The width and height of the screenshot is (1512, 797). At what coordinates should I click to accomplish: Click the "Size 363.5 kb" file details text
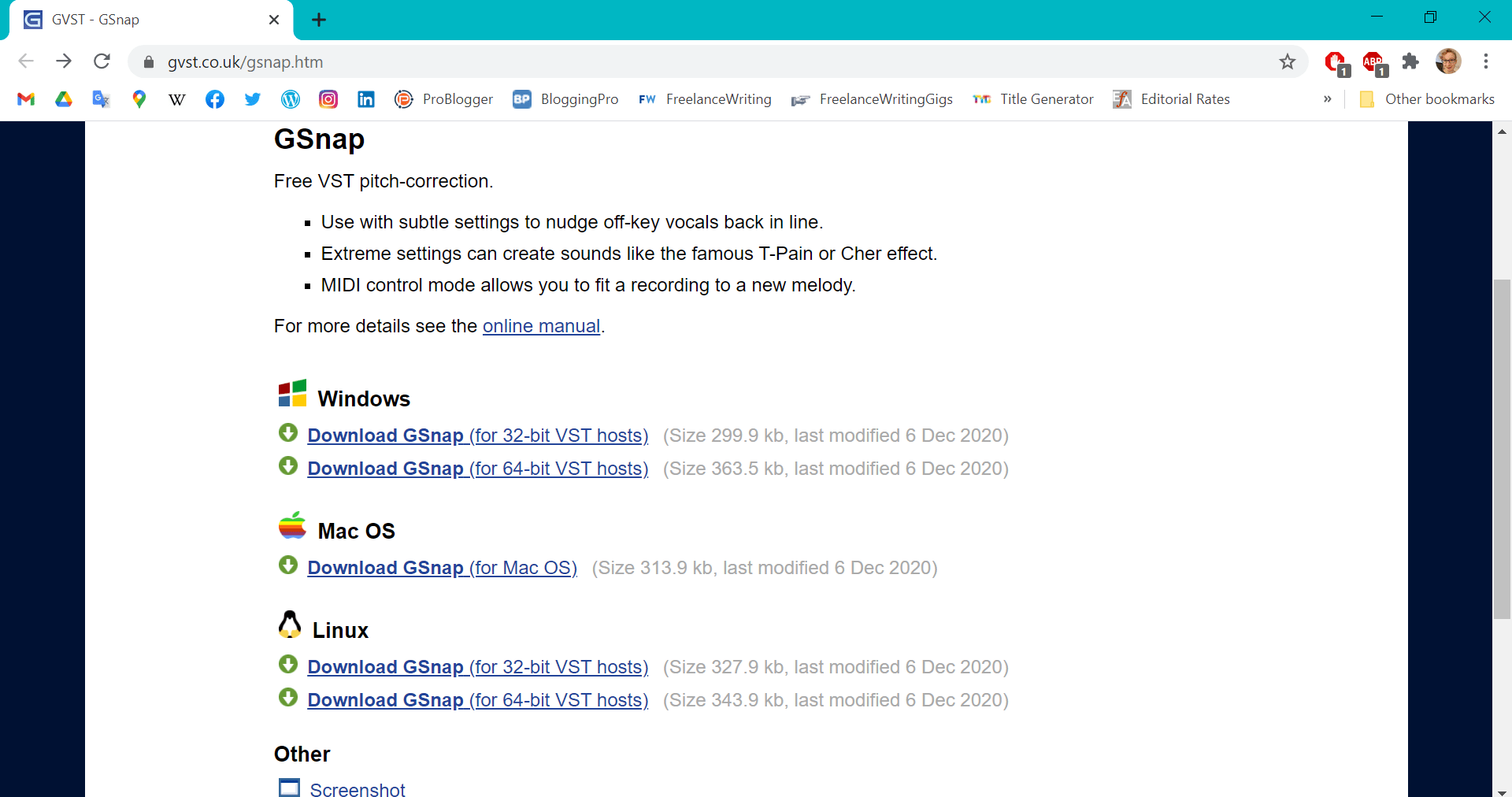pos(836,469)
